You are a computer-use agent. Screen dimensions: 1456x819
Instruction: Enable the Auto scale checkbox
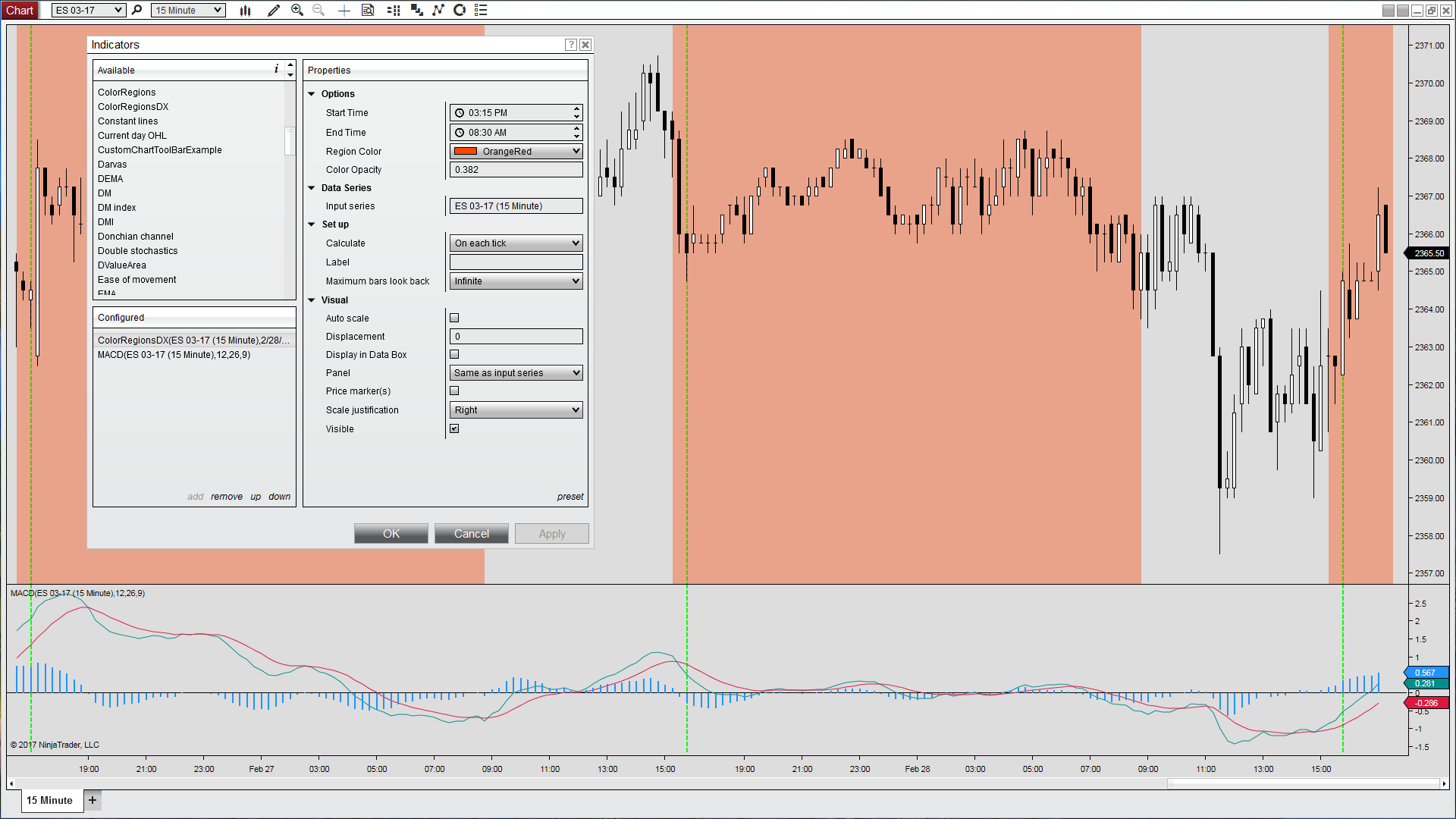point(454,318)
